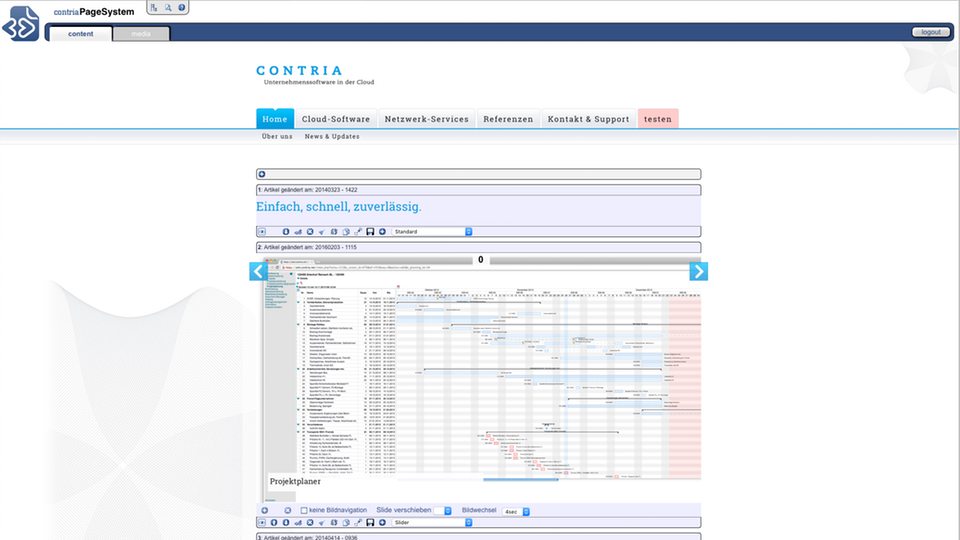Image resolution: width=960 pixels, height=540 pixels.
Task: Open the help question mark icon
Action: point(182,7)
